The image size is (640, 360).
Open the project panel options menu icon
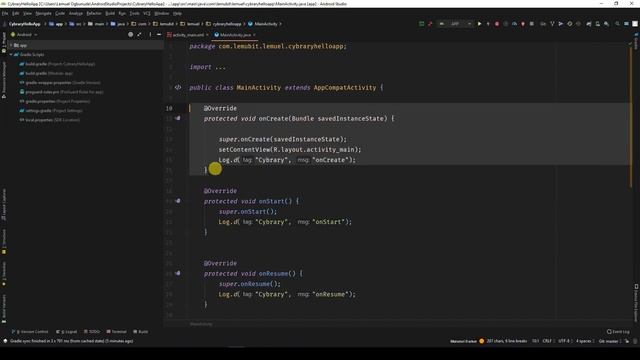coord(150,35)
